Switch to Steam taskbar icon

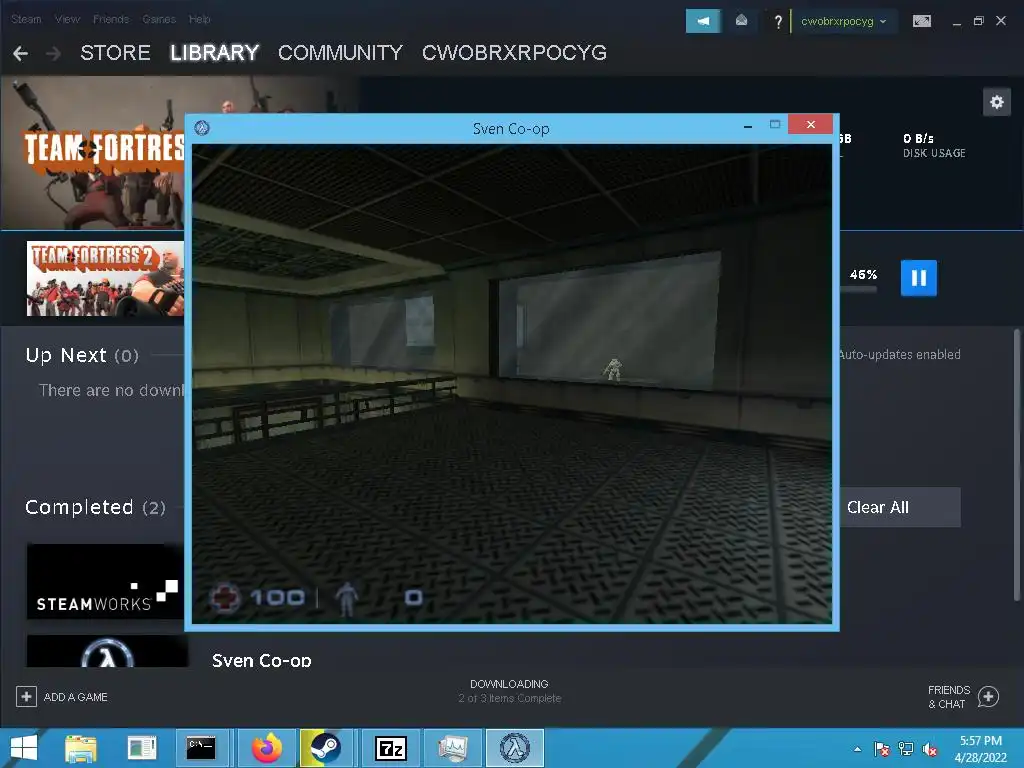click(x=325, y=748)
